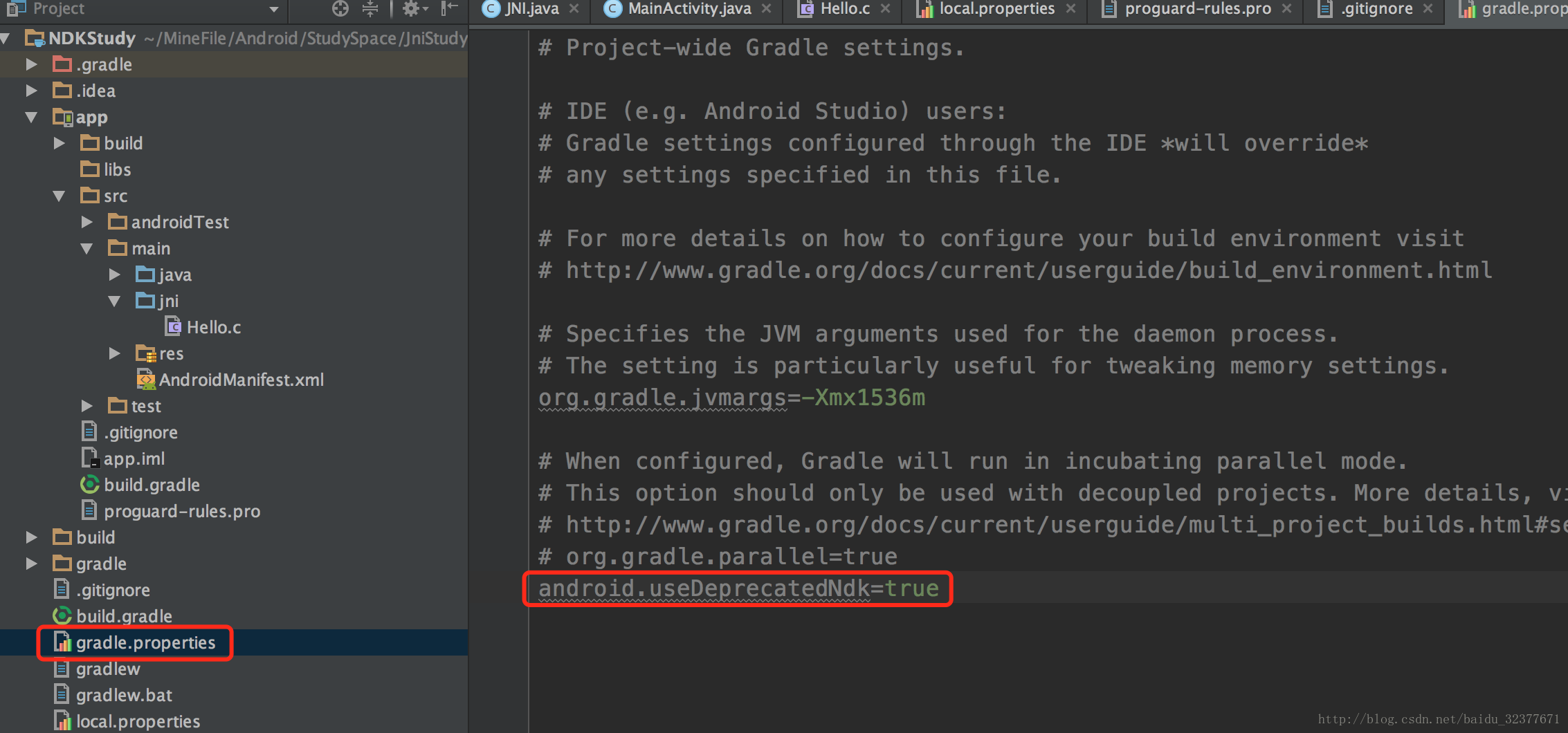Switch to the MainActivity.java tab
Screen dimensions: 1568x733
click(x=689, y=9)
